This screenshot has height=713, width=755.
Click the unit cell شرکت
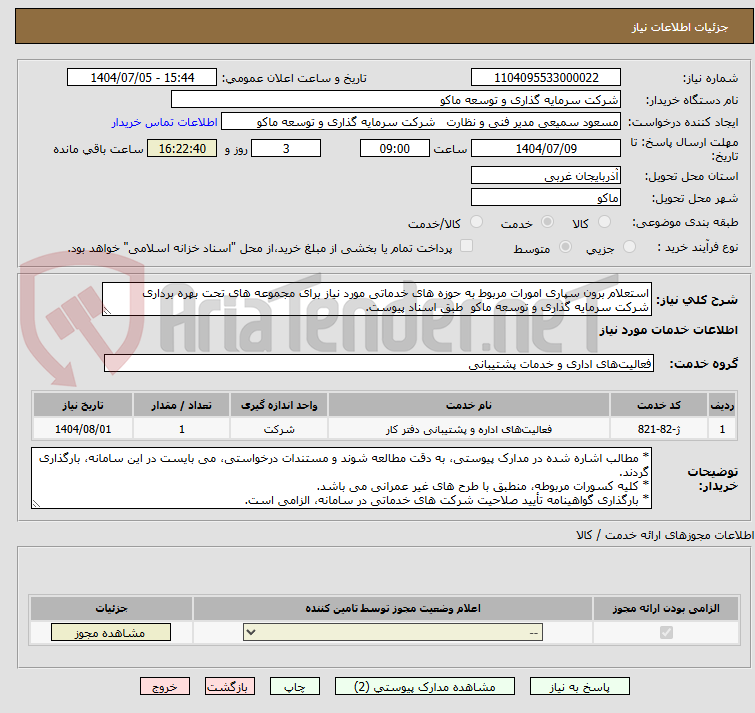tap(279, 428)
